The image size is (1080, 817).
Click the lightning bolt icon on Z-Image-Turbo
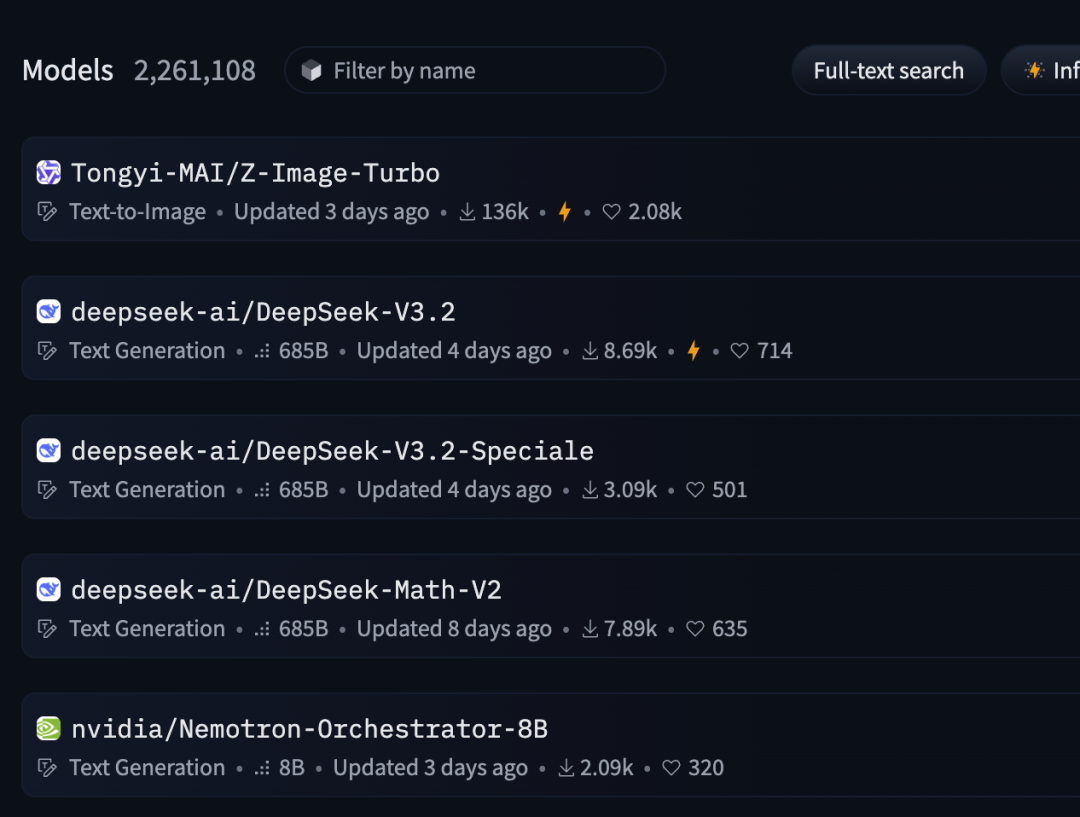[x=564, y=212]
